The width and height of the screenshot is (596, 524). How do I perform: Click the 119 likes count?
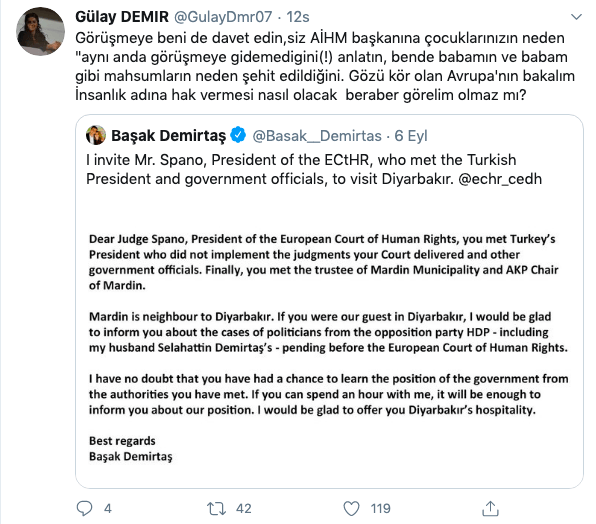(x=380, y=508)
